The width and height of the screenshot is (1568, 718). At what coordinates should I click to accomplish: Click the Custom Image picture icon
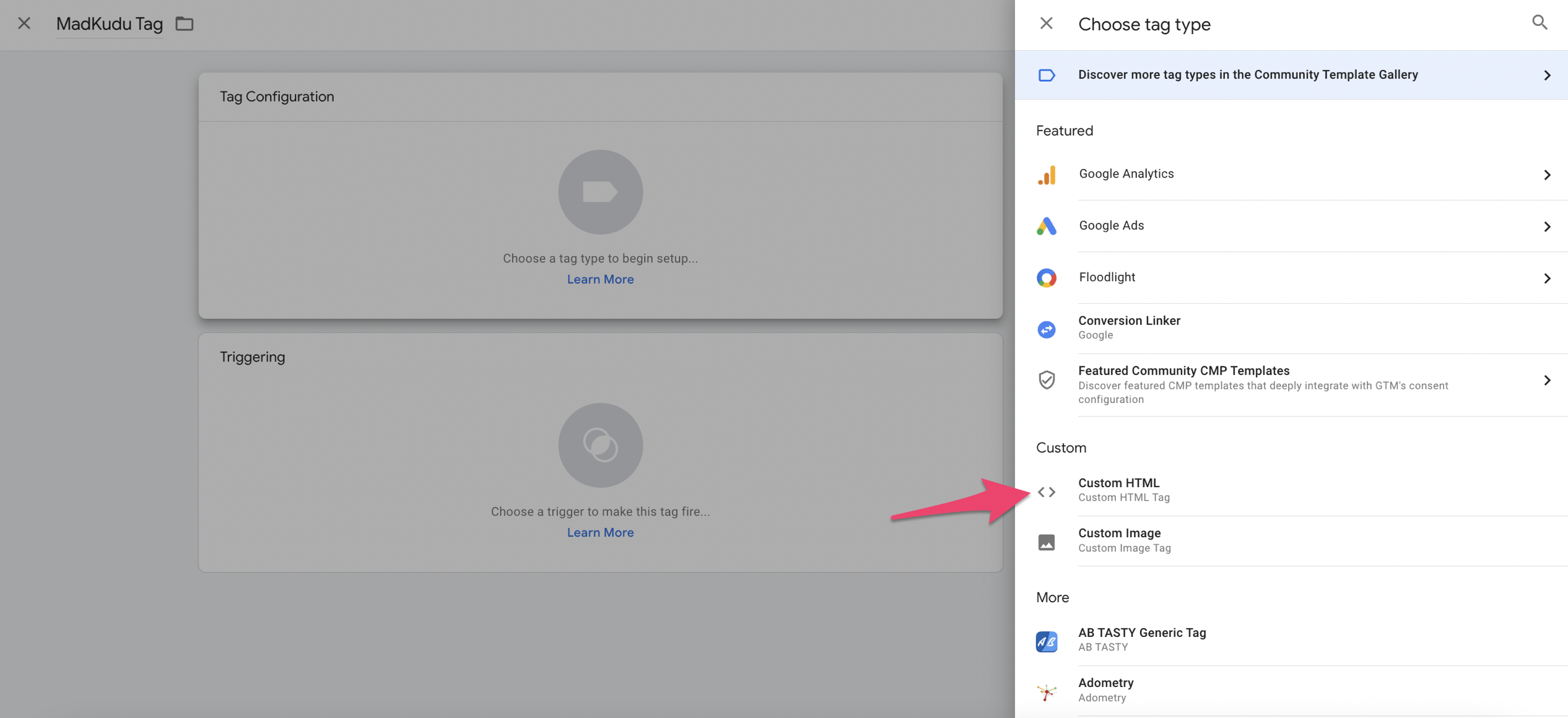click(1047, 542)
